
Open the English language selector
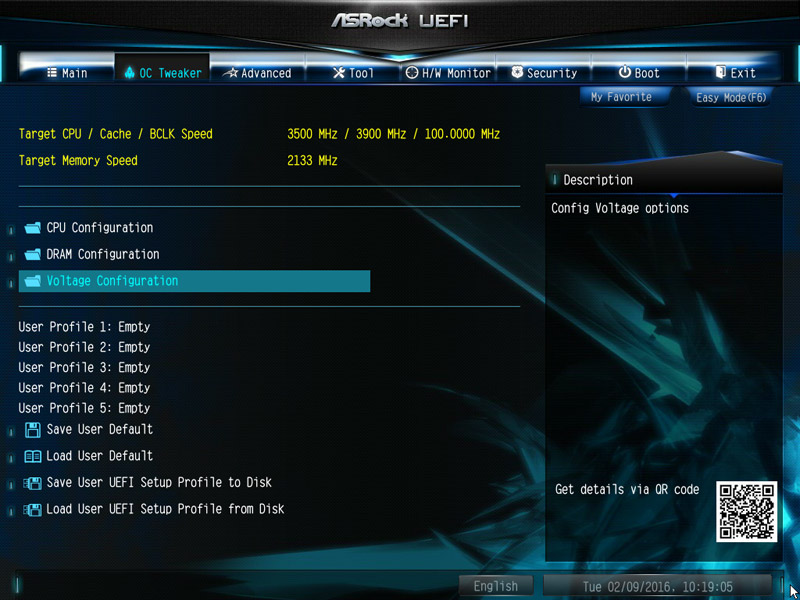click(x=495, y=586)
